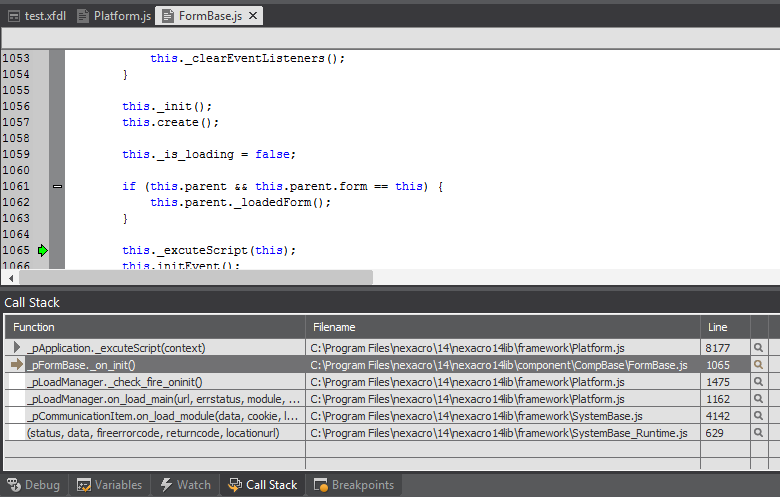
Task: Click the SystemBase_Runtime.js file path cell
Action: [x=503, y=433]
